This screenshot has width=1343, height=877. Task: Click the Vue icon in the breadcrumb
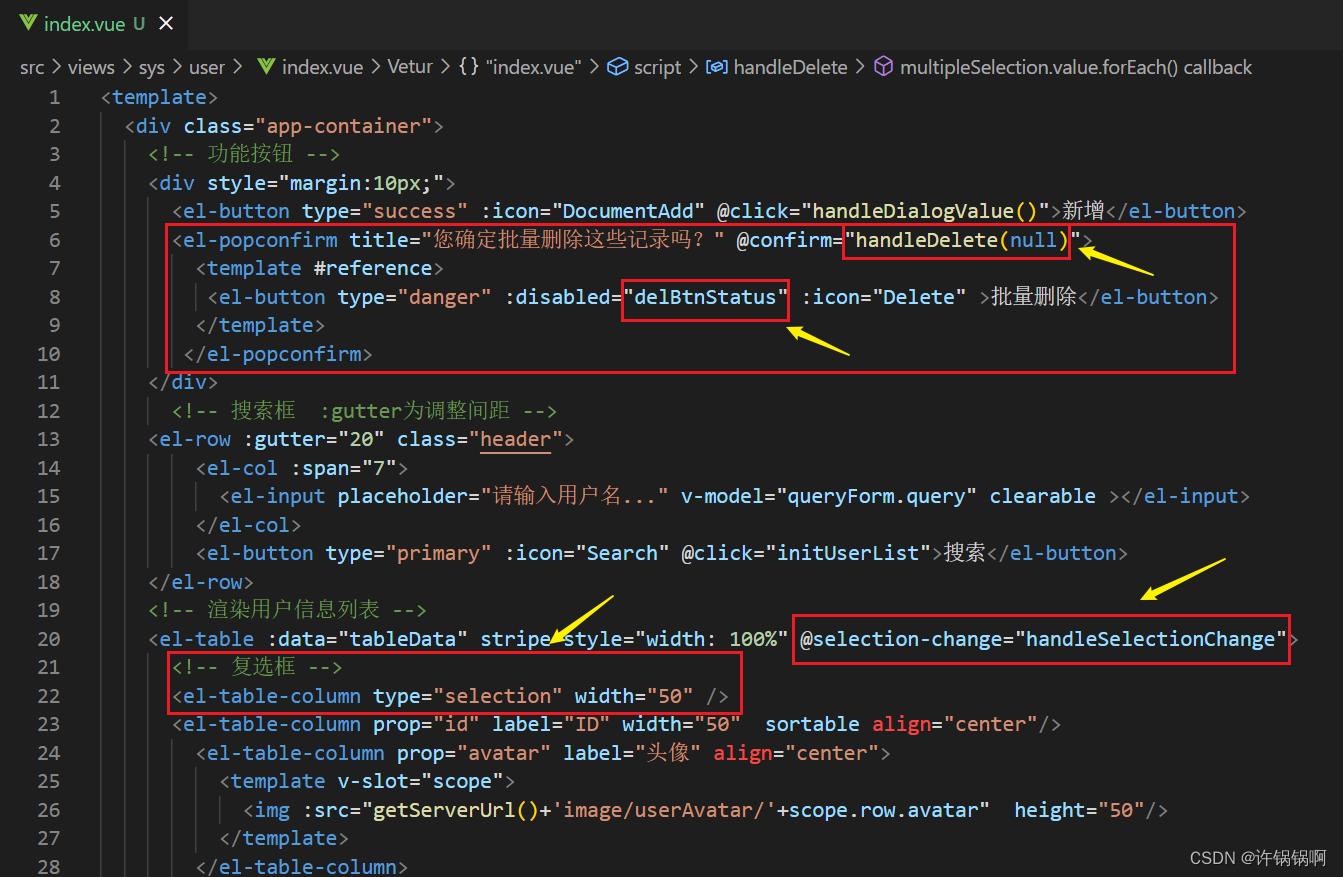266,67
